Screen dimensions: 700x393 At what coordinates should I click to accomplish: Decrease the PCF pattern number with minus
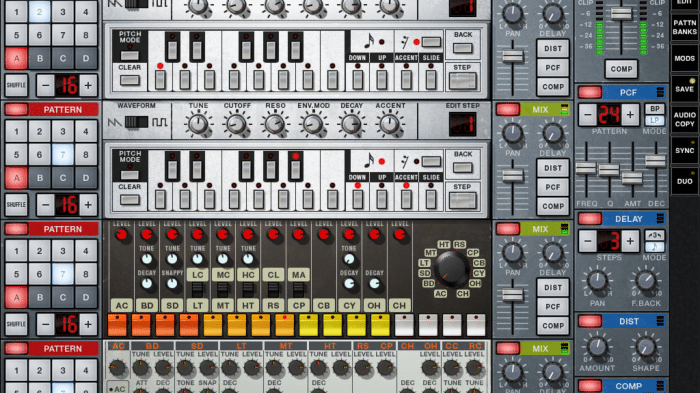[588, 115]
